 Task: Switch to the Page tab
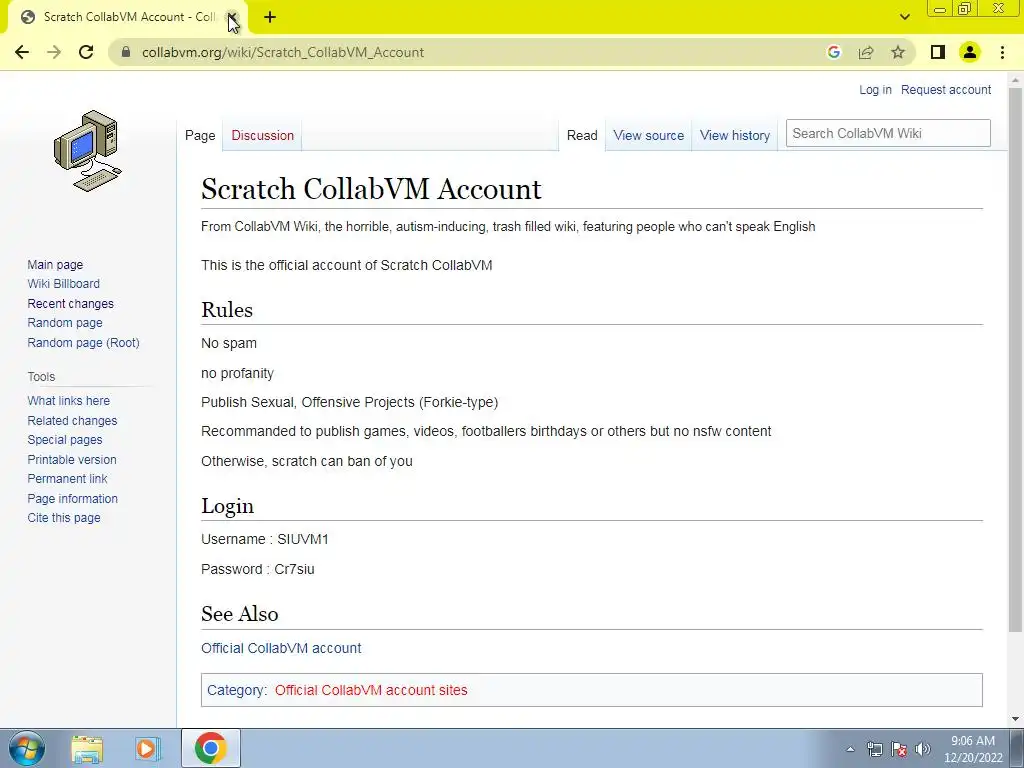coord(200,135)
